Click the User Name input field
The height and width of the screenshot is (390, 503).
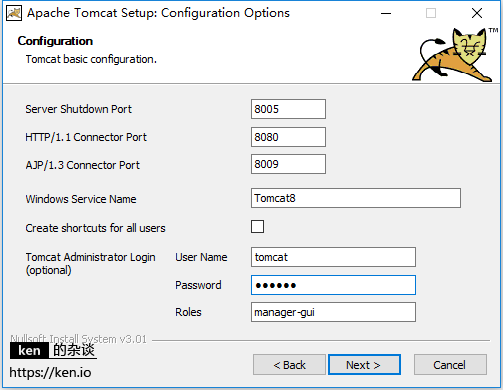pyautogui.click(x=333, y=257)
